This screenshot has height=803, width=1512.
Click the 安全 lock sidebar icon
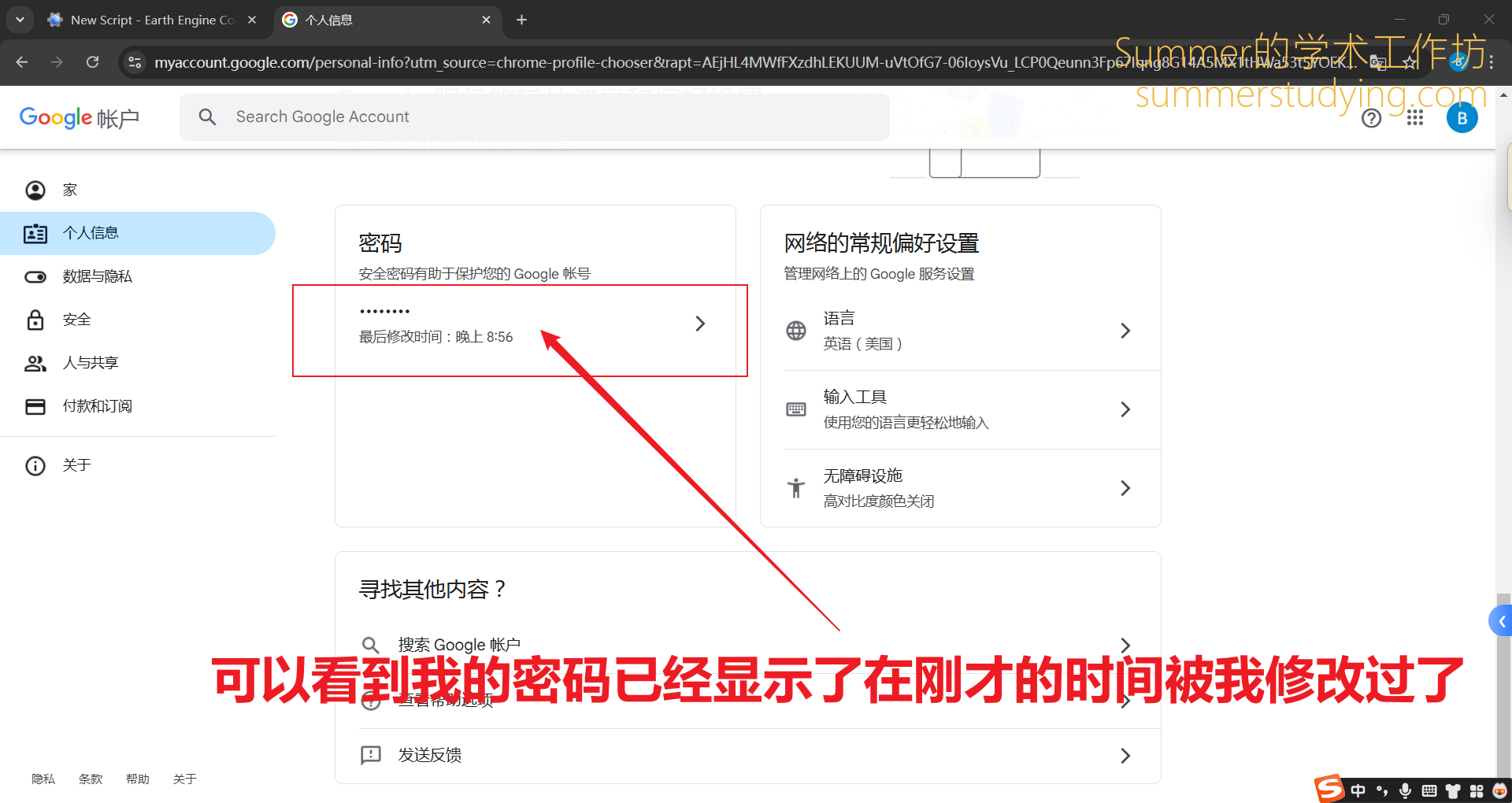pos(35,320)
